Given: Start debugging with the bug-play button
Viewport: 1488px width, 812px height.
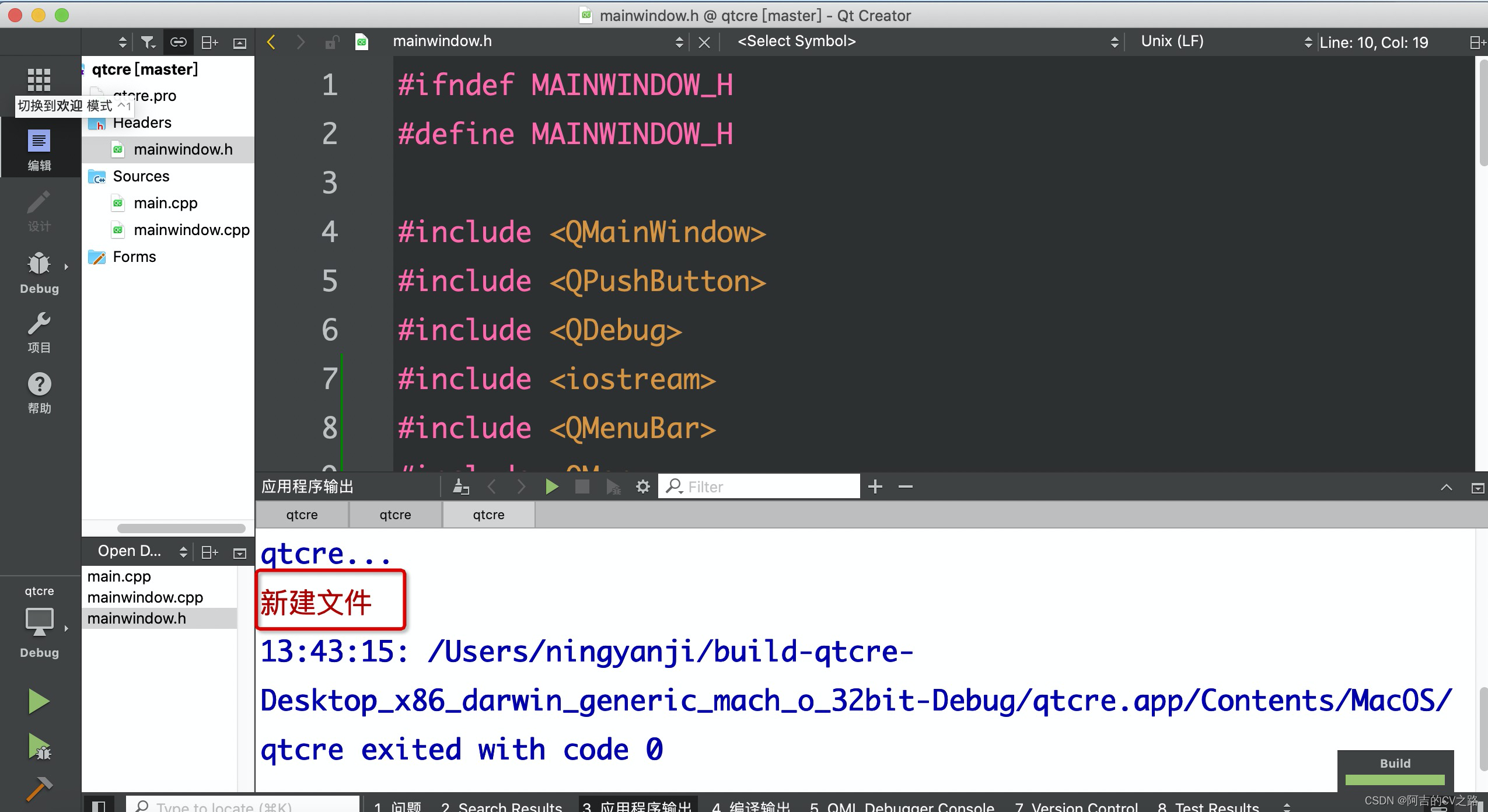Looking at the screenshot, I should tap(39, 747).
